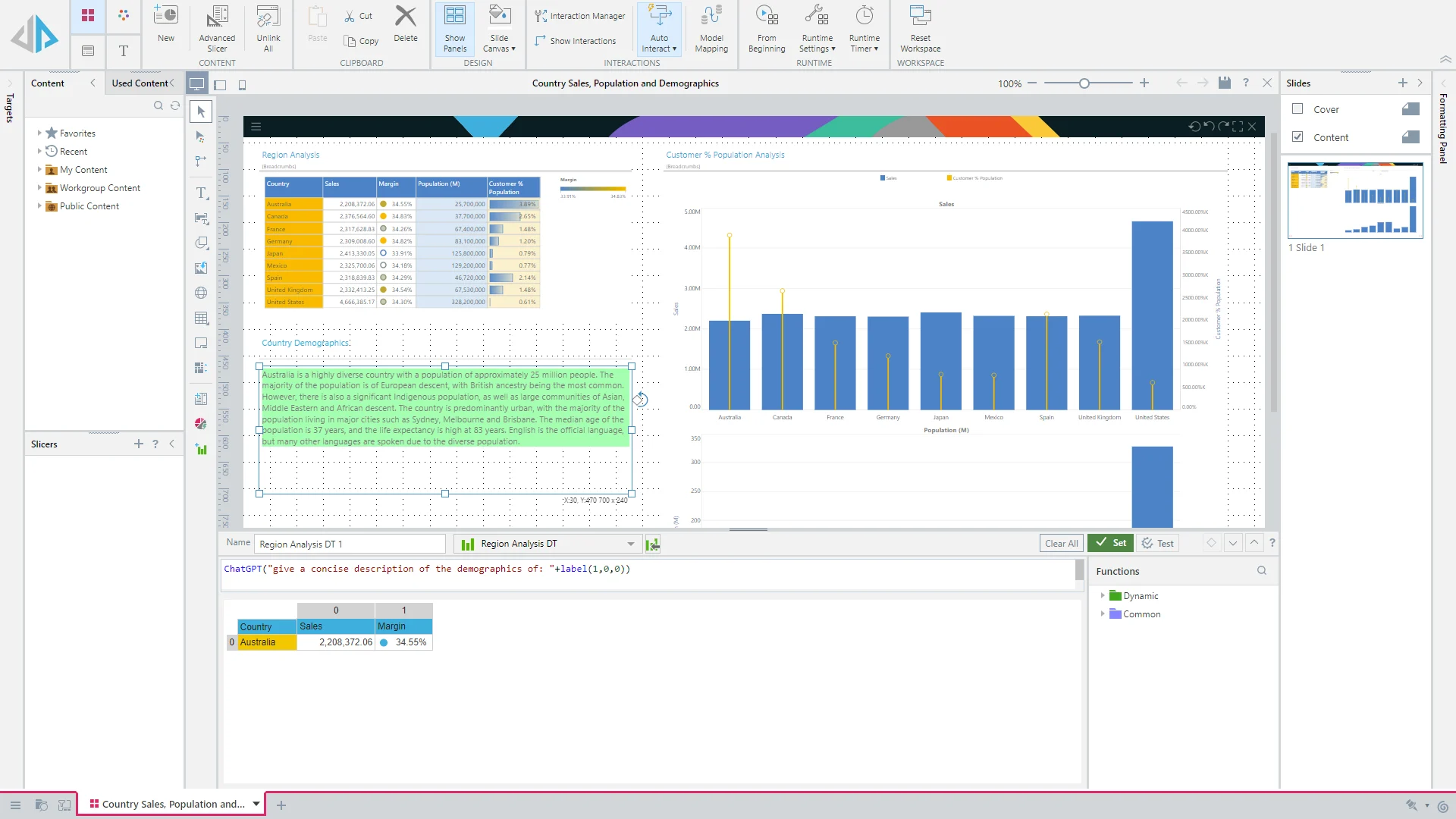1456x819 pixels.
Task: Select the Text tool in vertical toolbar
Action: (201, 193)
